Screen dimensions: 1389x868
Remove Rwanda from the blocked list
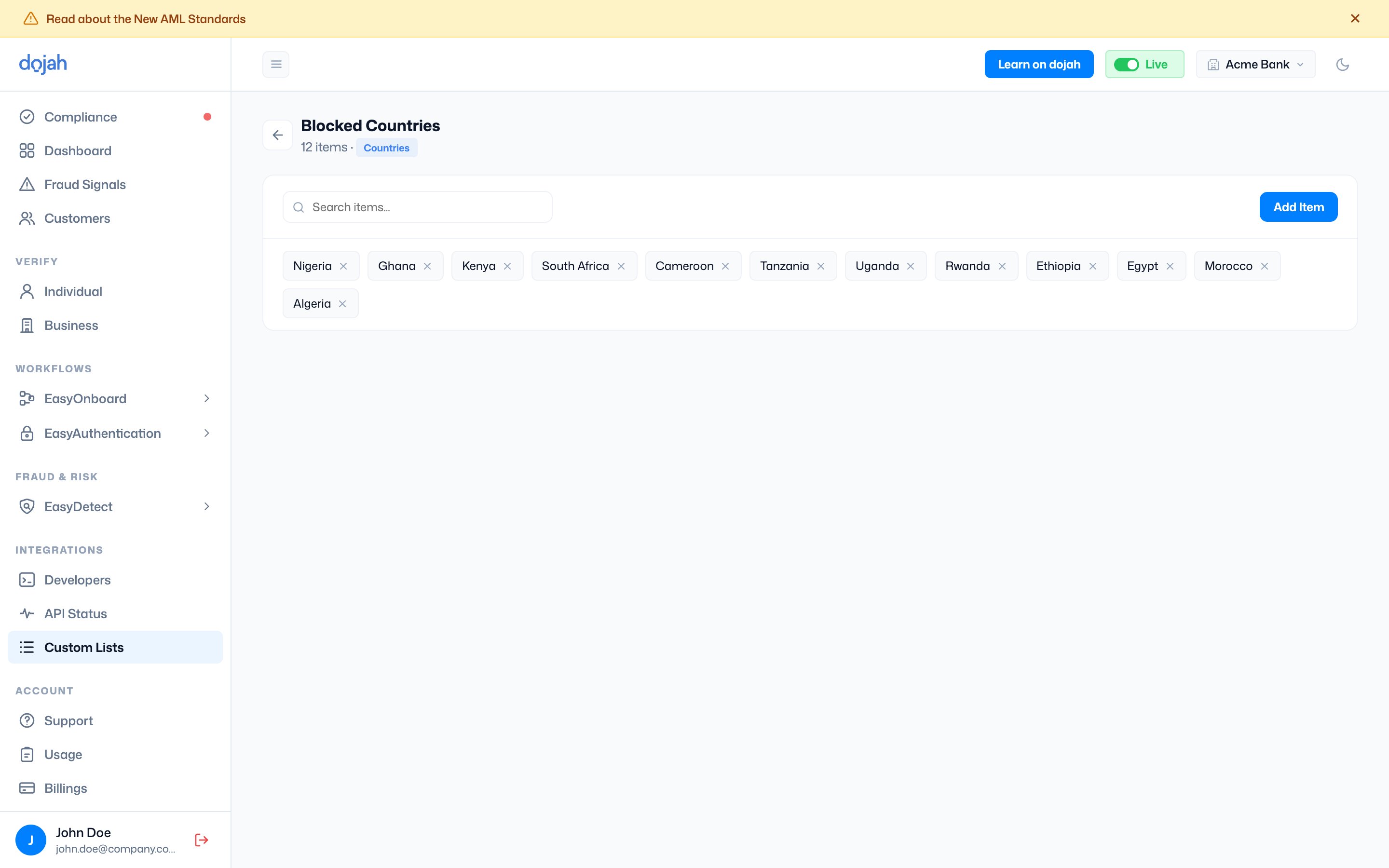tap(1002, 266)
